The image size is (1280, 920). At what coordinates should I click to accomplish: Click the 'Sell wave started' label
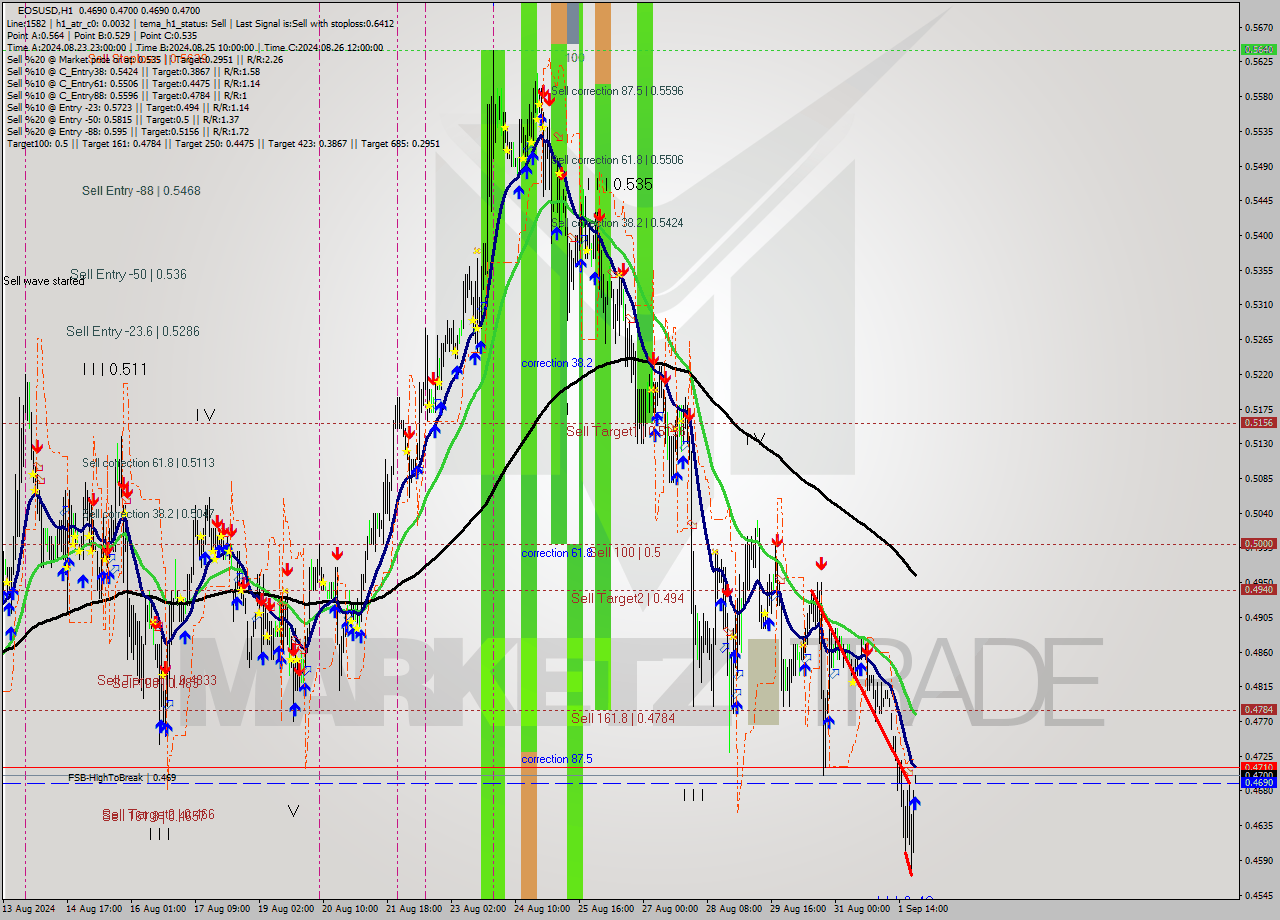coord(44,281)
